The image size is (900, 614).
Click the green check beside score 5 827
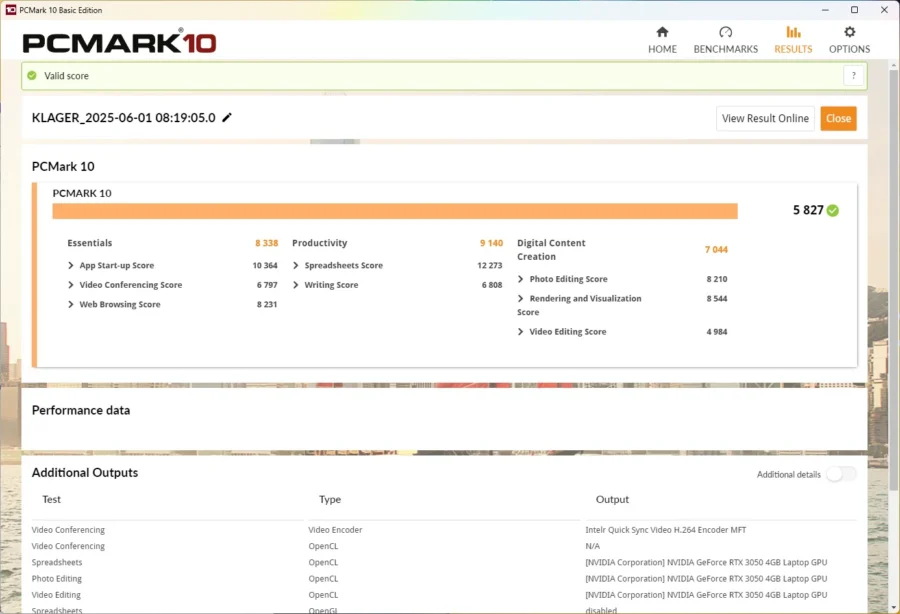(833, 211)
